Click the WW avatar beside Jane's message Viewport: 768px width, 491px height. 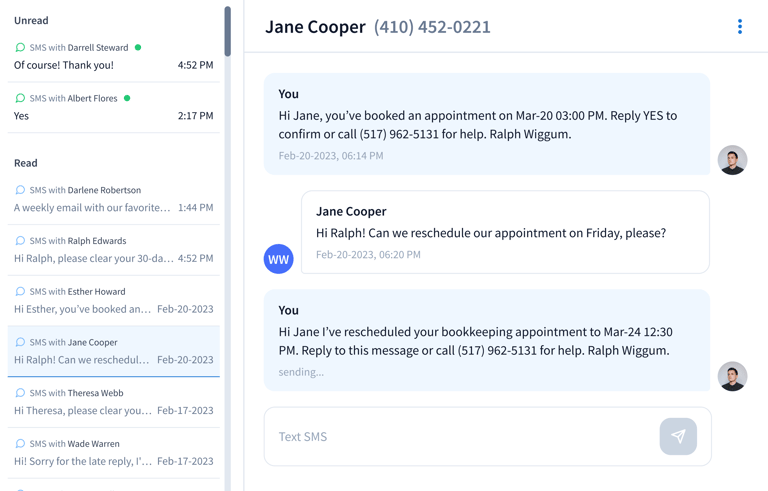click(278, 259)
